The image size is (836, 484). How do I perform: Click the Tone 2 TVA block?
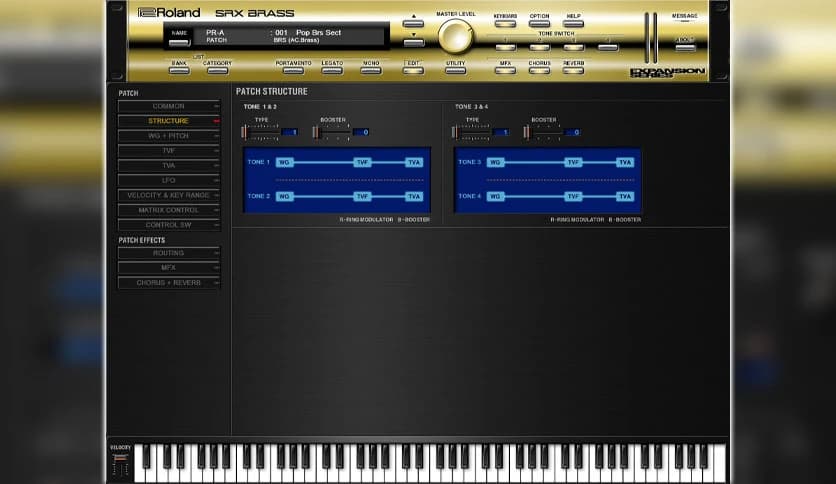[414, 196]
